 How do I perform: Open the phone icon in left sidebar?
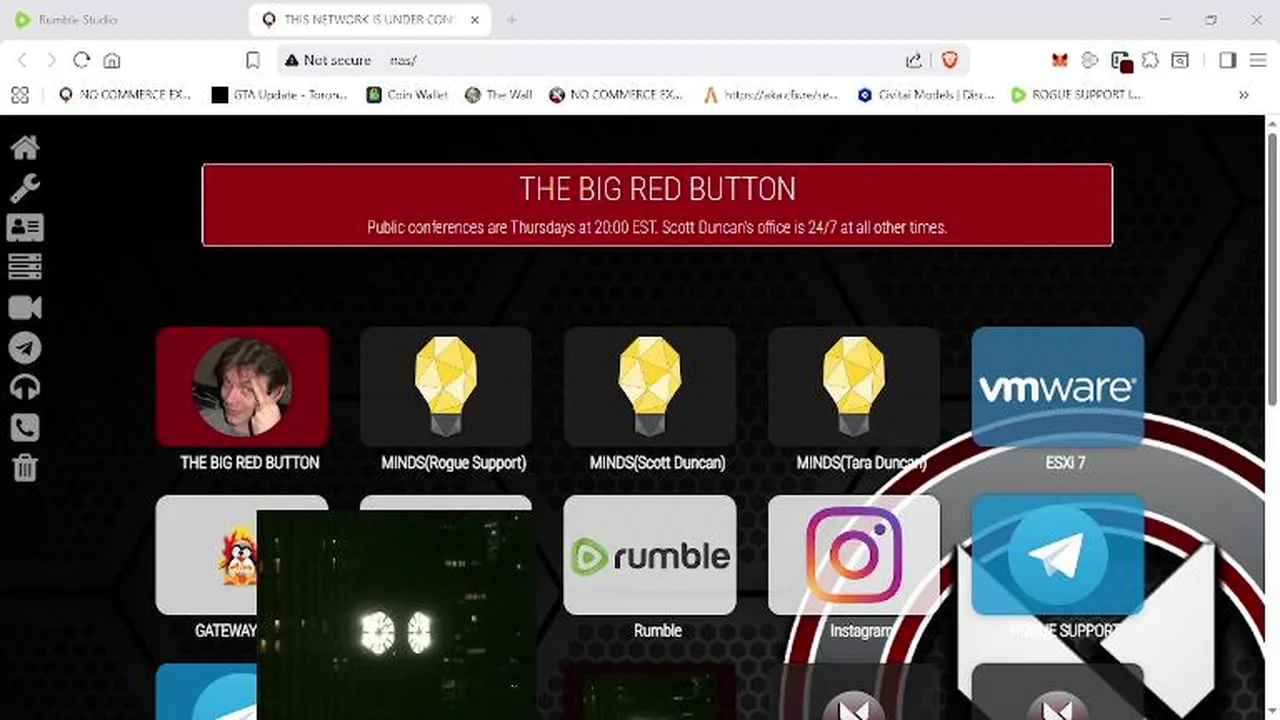pos(25,427)
